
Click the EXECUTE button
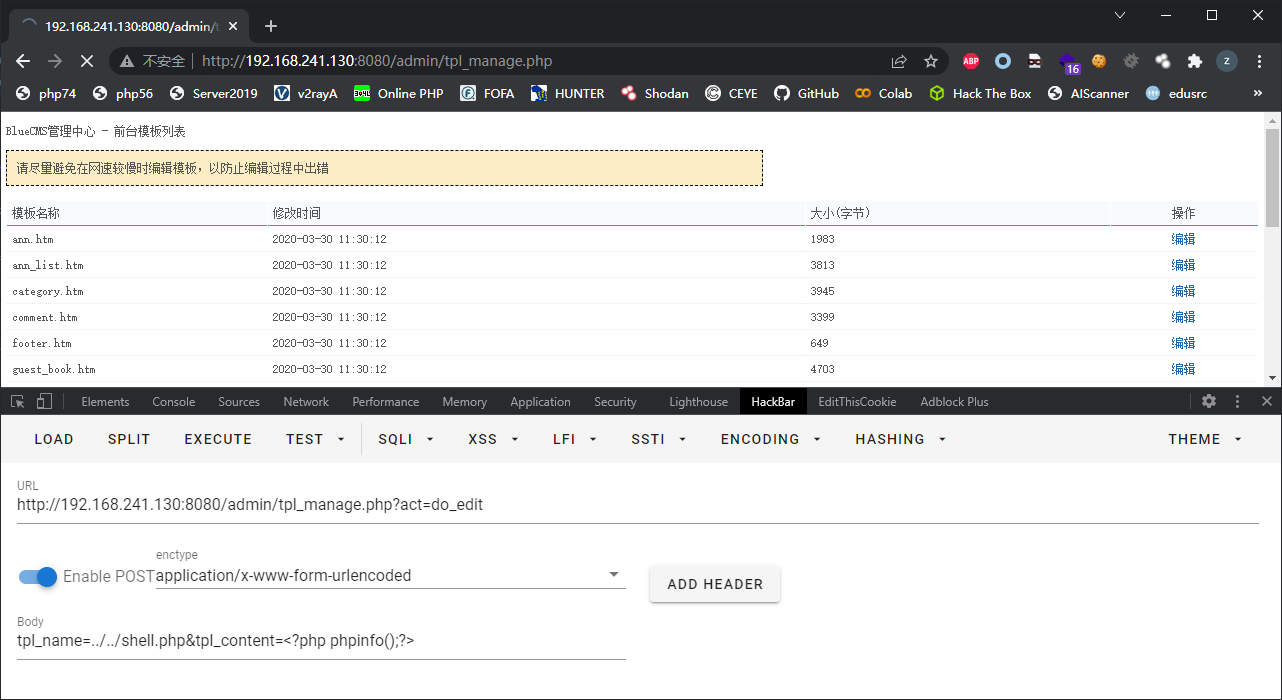218,439
